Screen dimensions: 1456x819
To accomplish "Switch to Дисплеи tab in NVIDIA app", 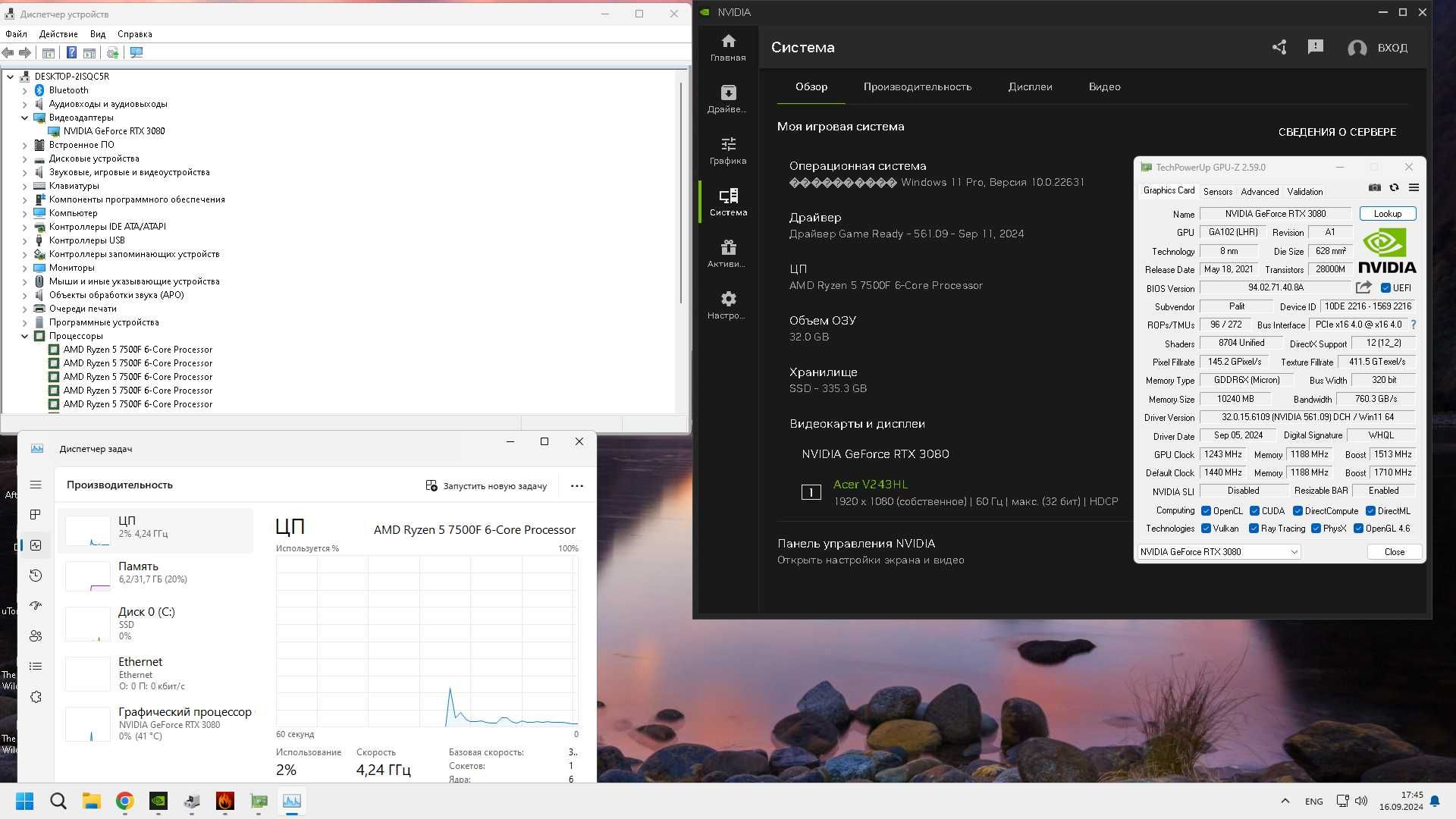I will coord(1030,86).
